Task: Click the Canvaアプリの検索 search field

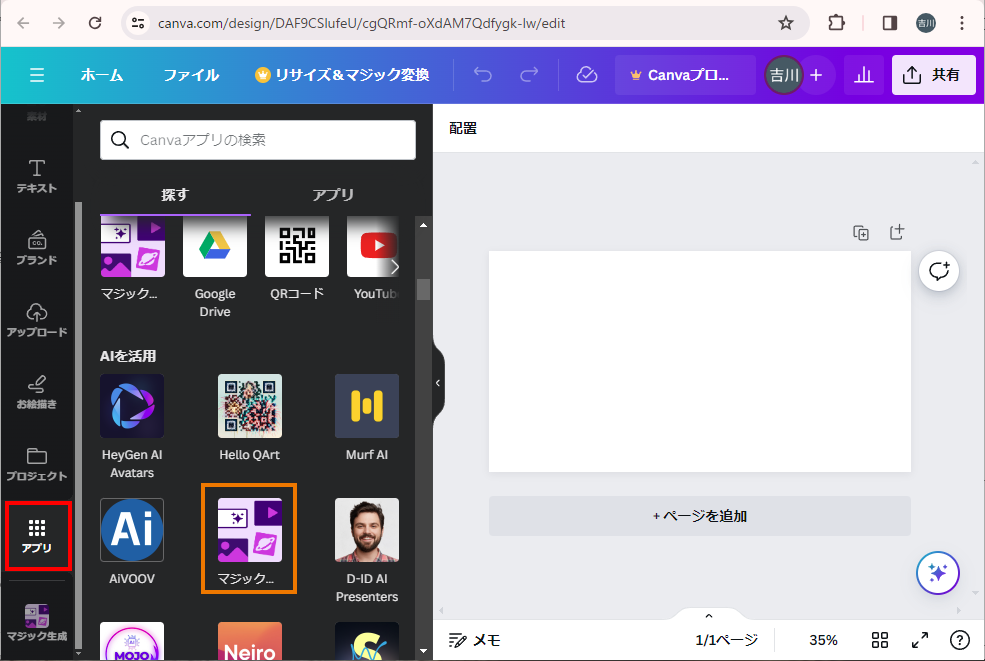Action: [258, 140]
